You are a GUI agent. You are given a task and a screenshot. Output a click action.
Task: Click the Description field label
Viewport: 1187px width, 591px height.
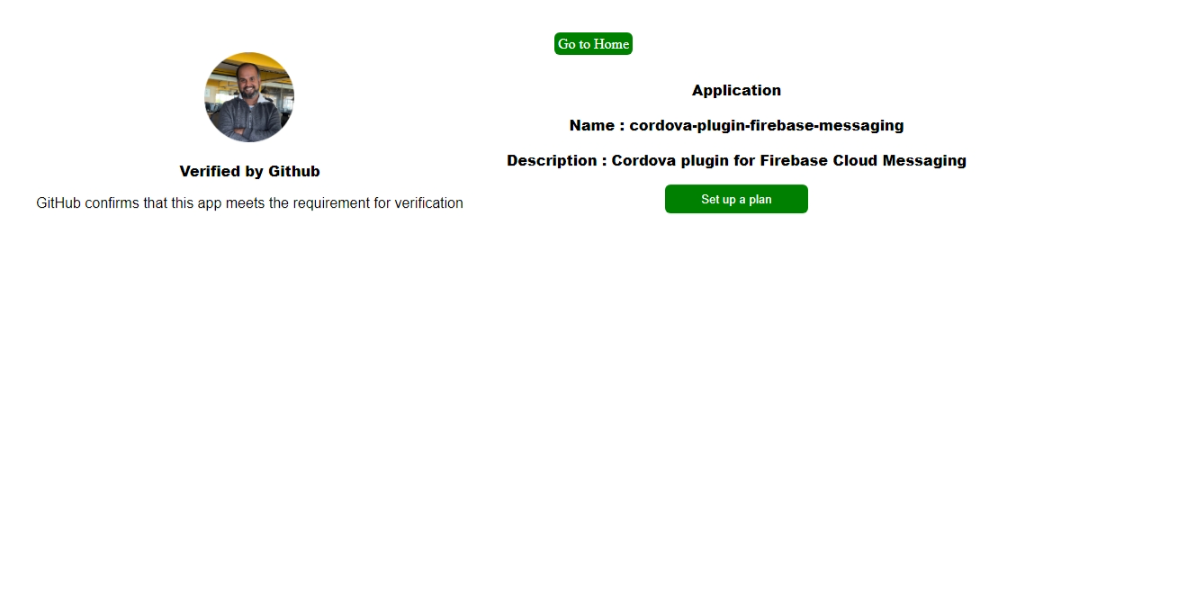(555, 160)
